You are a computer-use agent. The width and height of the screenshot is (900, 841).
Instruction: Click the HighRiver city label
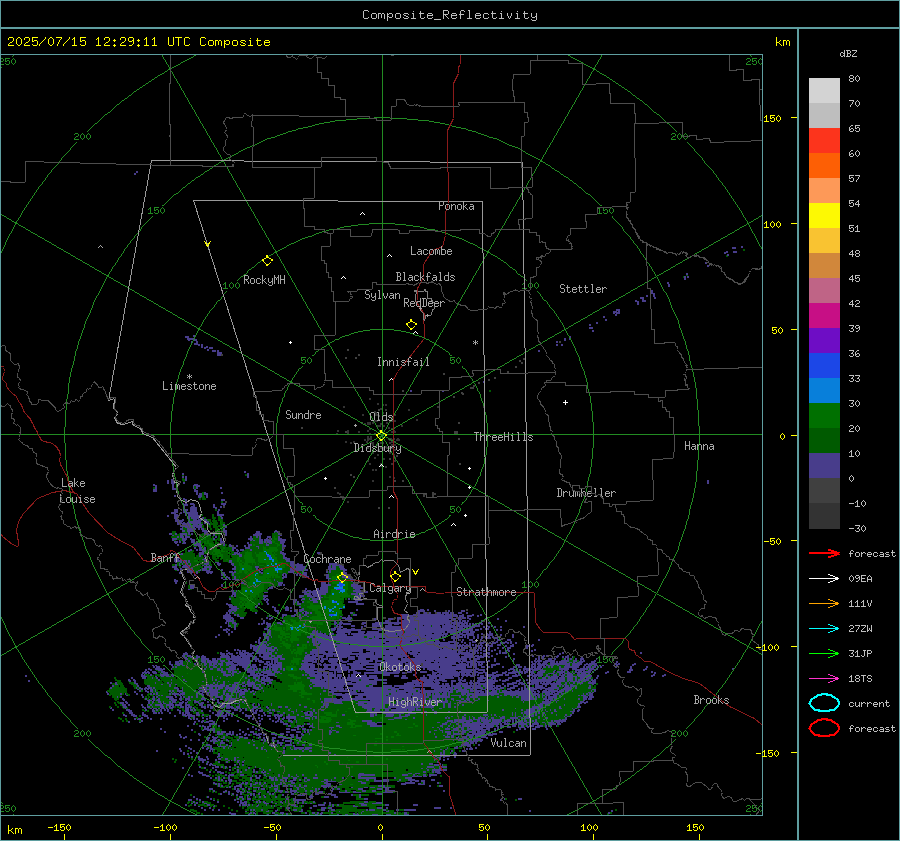tap(415, 702)
